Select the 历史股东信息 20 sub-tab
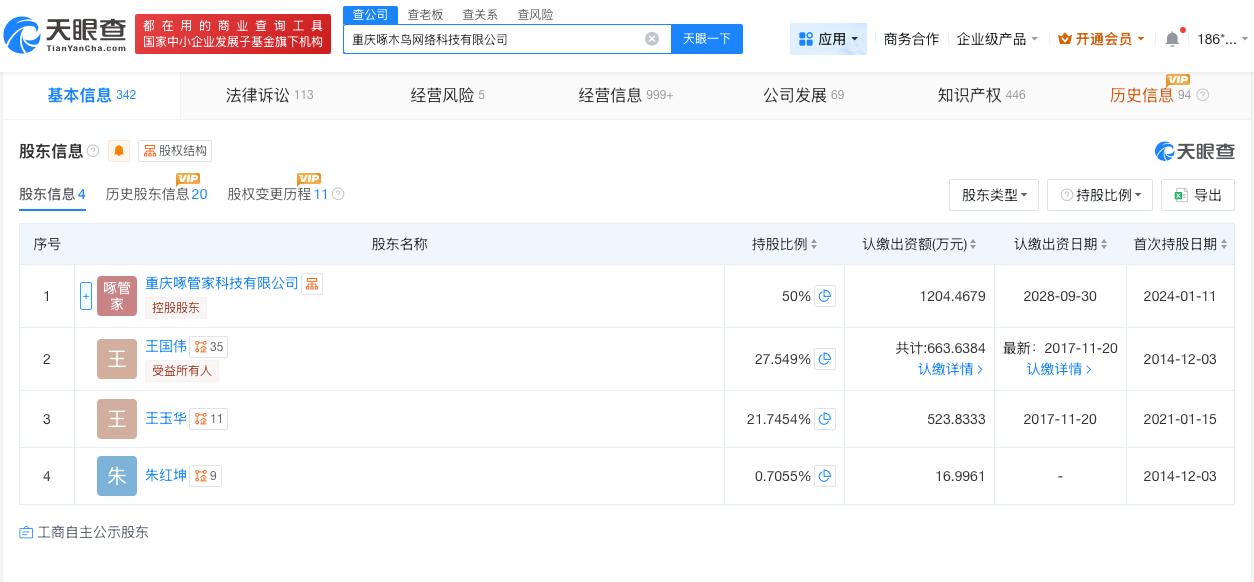The height and width of the screenshot is (582, 1254). click(156, 194)
